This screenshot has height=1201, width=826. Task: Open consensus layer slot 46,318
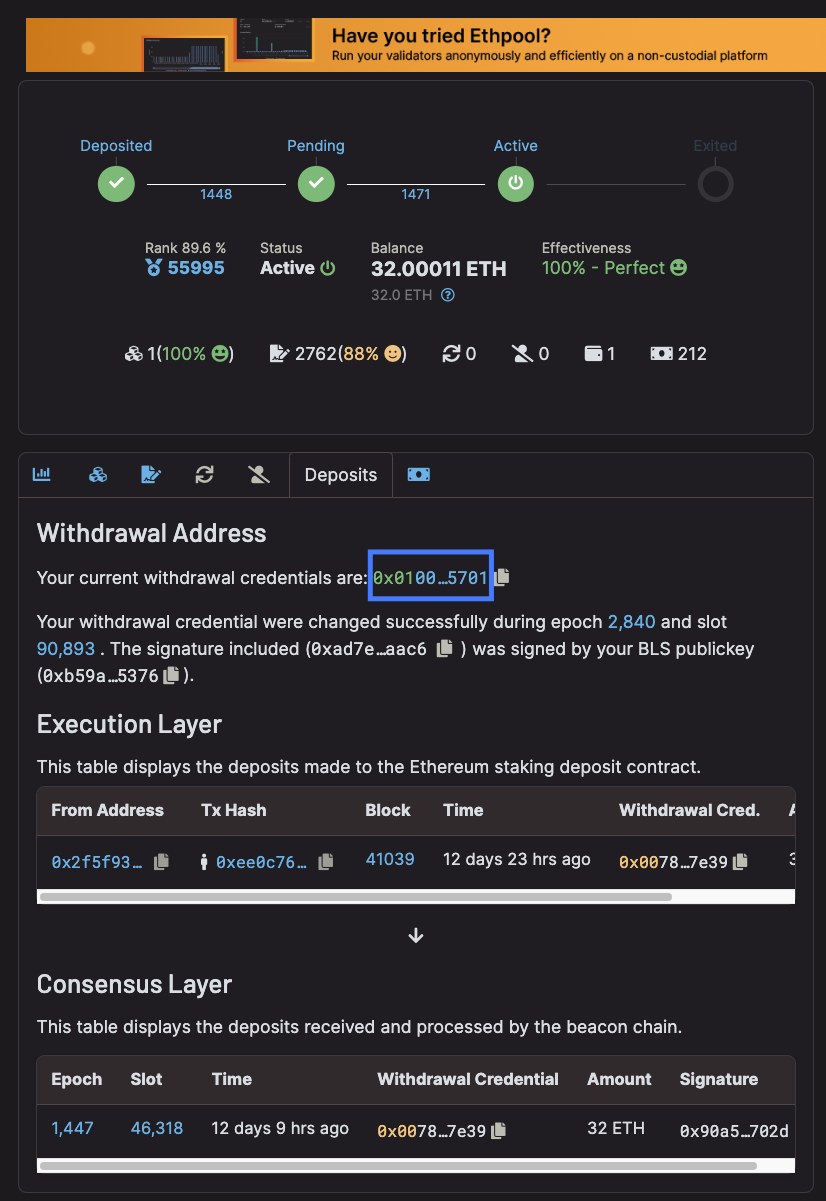click(x=157, y=1128)
